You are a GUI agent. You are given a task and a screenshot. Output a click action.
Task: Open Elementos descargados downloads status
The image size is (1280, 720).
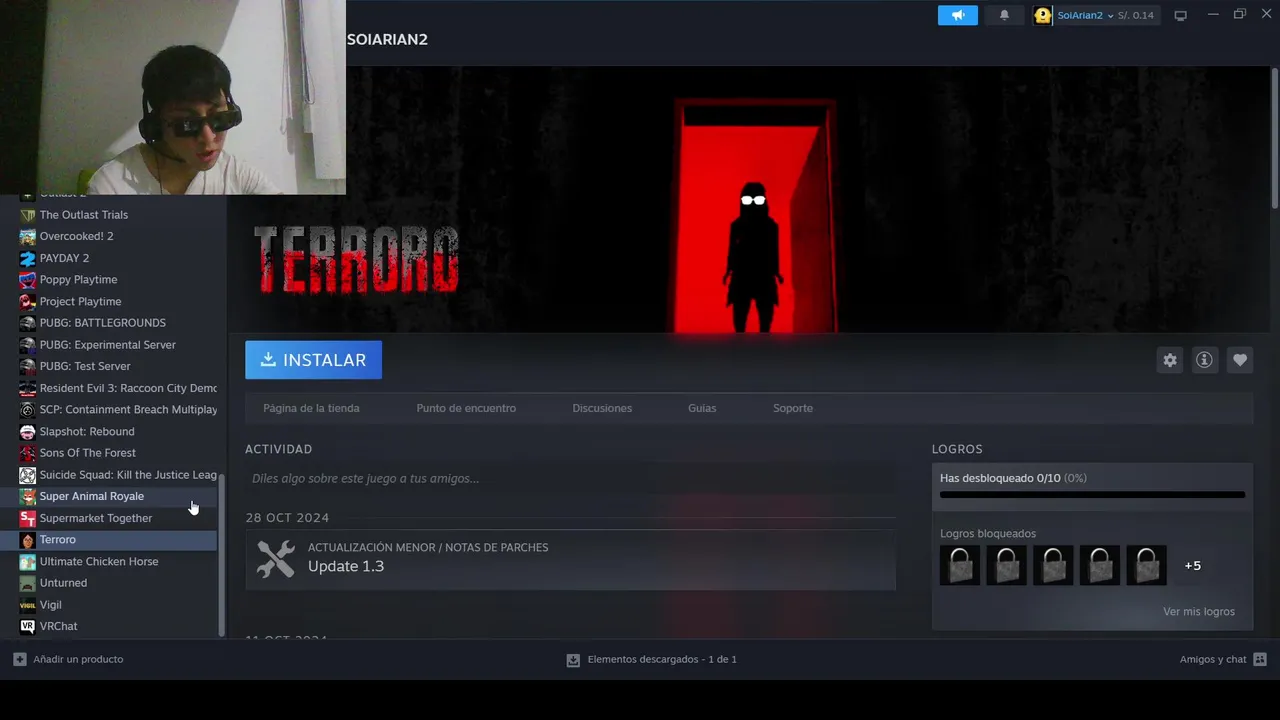click(651, 659)
